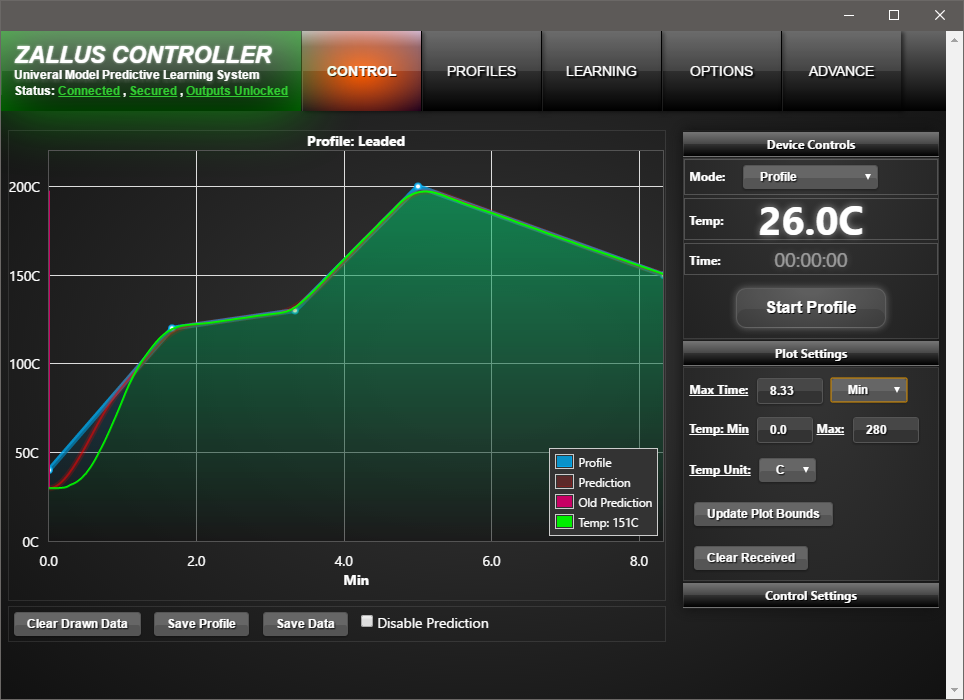The image size is (964, 700).
Task: Click the Save Profile button
Action: [202, 624]
